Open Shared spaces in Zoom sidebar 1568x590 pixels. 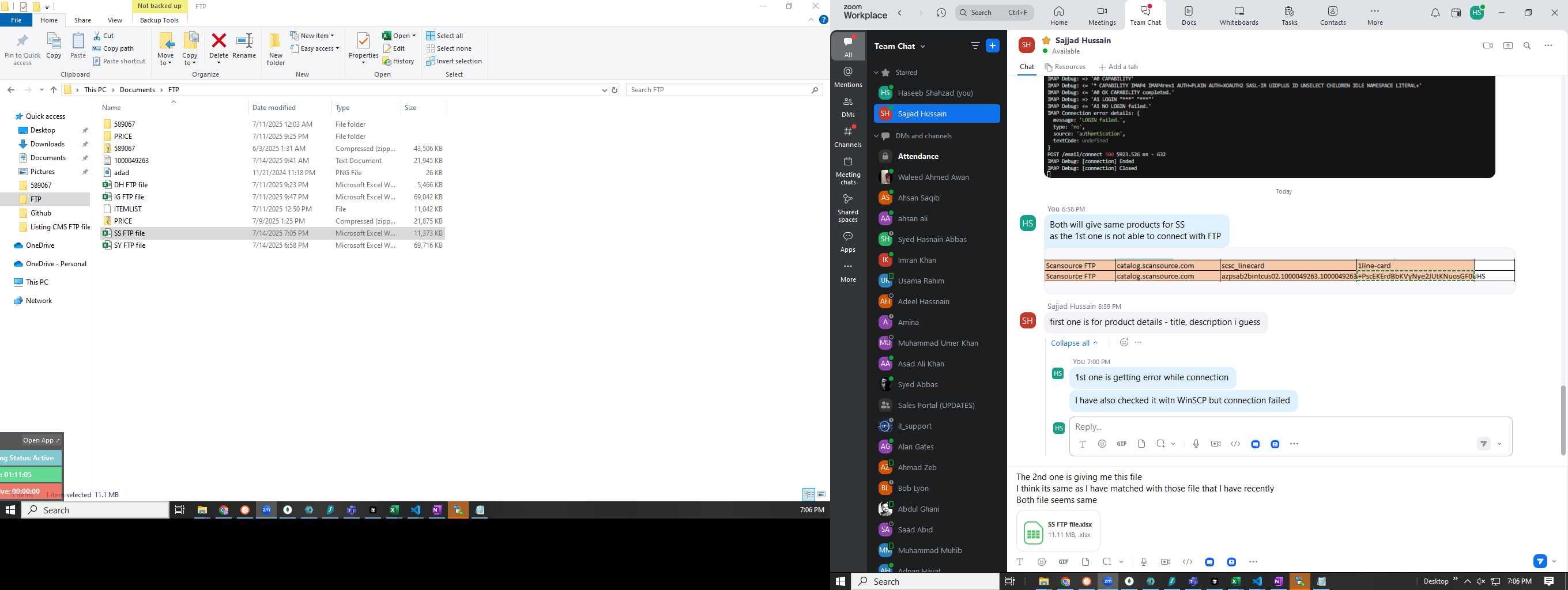pyautogui.click(x=848, y=208)
